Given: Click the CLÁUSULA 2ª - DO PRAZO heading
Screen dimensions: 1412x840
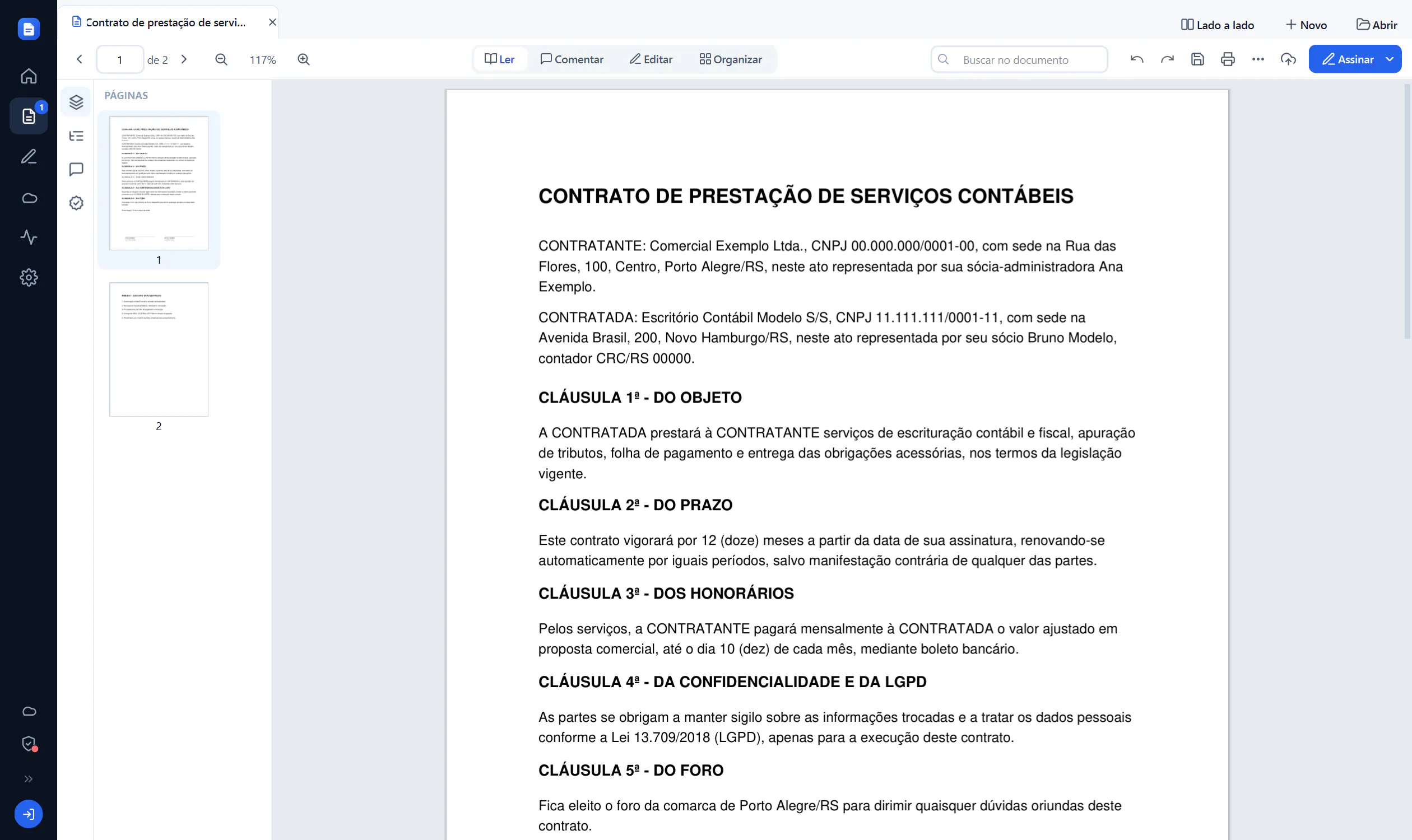Looking at the screenshot, I should pos(635,505).
